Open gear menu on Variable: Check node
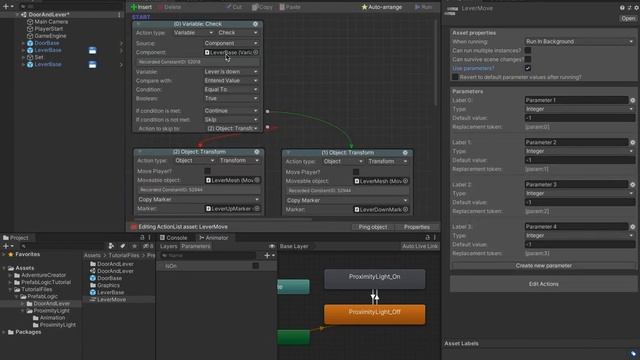 coord(256,24)
